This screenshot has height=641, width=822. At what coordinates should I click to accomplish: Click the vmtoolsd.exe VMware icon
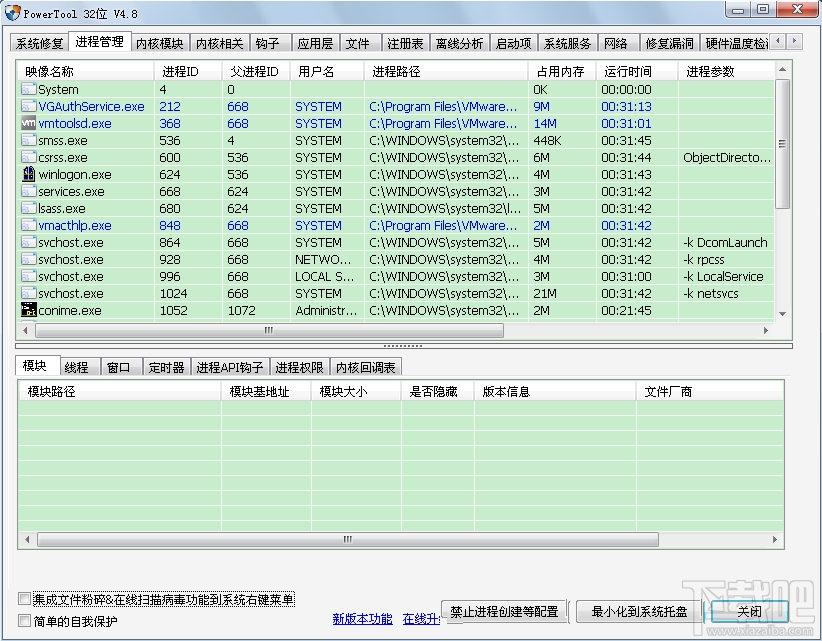(27, 123)
